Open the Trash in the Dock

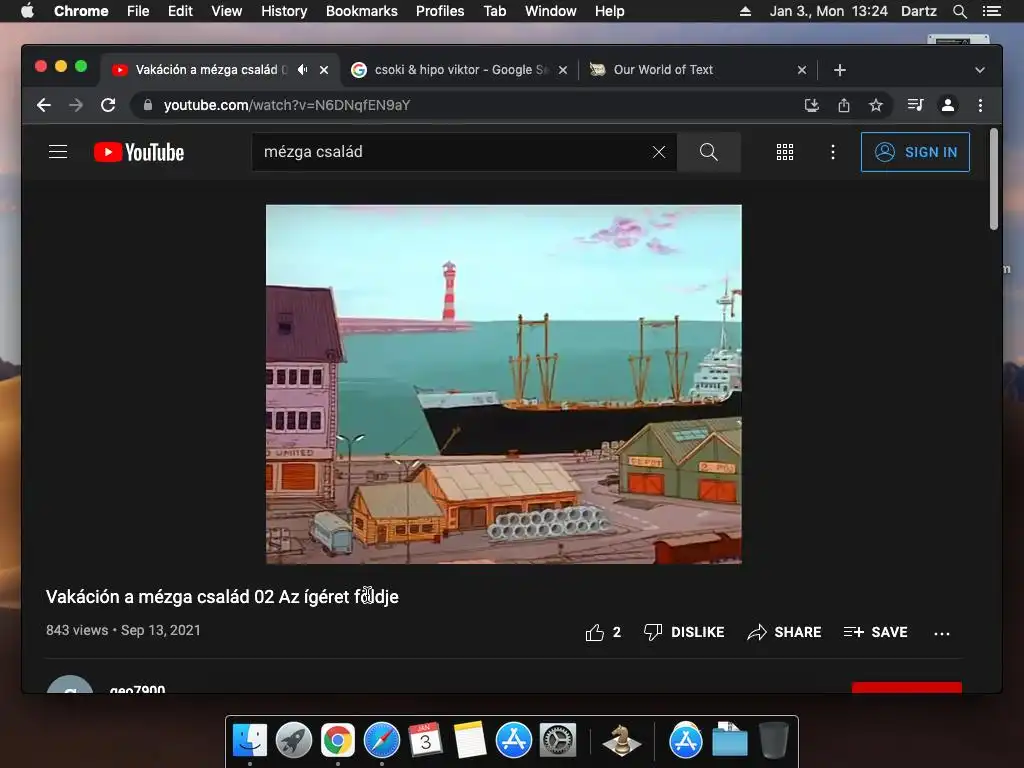coord(774,741)
